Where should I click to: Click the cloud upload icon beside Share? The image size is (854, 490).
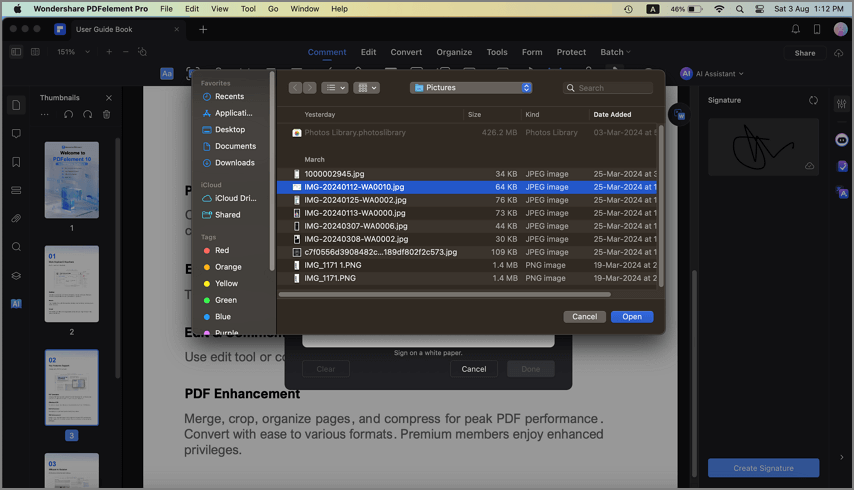pos(839,53)
